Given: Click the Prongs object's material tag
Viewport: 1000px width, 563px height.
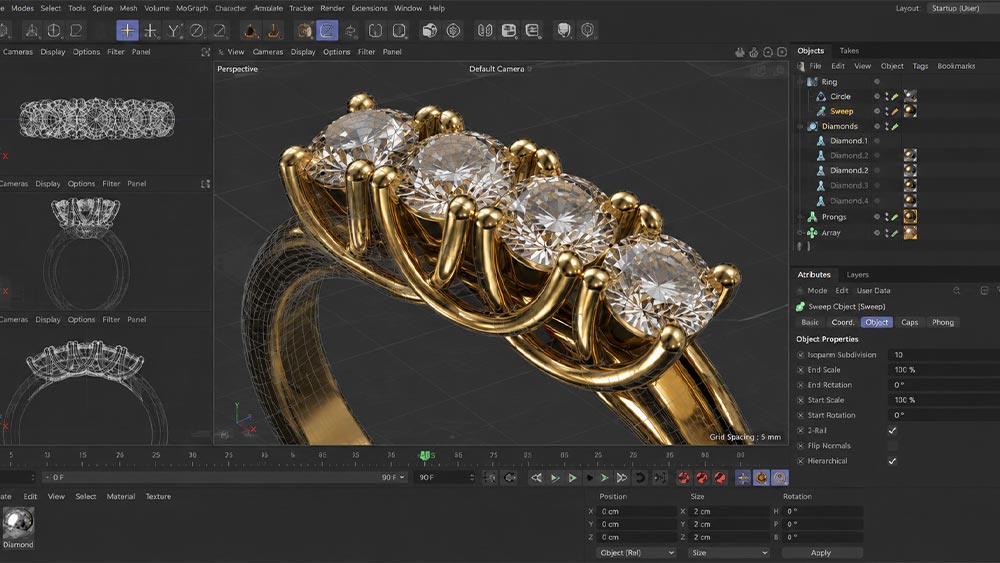Looking at the screenshot, I should 910,217.
